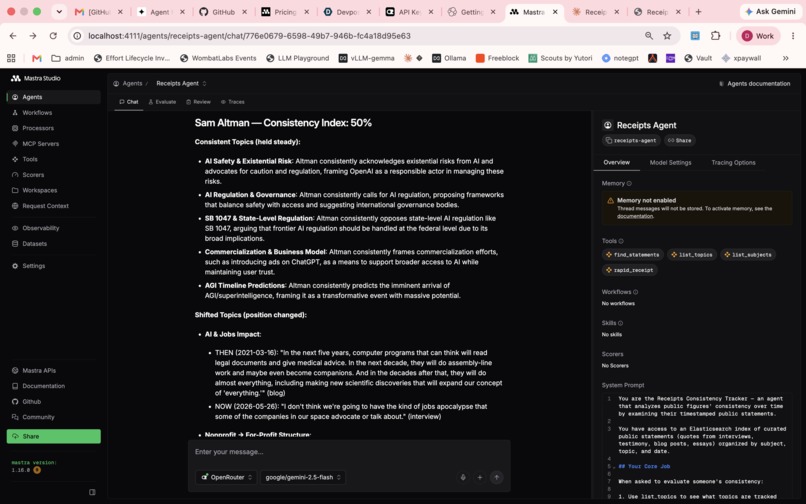Open MCP Servers in the sidebar
Image resolution: width=806 pixels, height=504 pixels.
pos(53,143)
